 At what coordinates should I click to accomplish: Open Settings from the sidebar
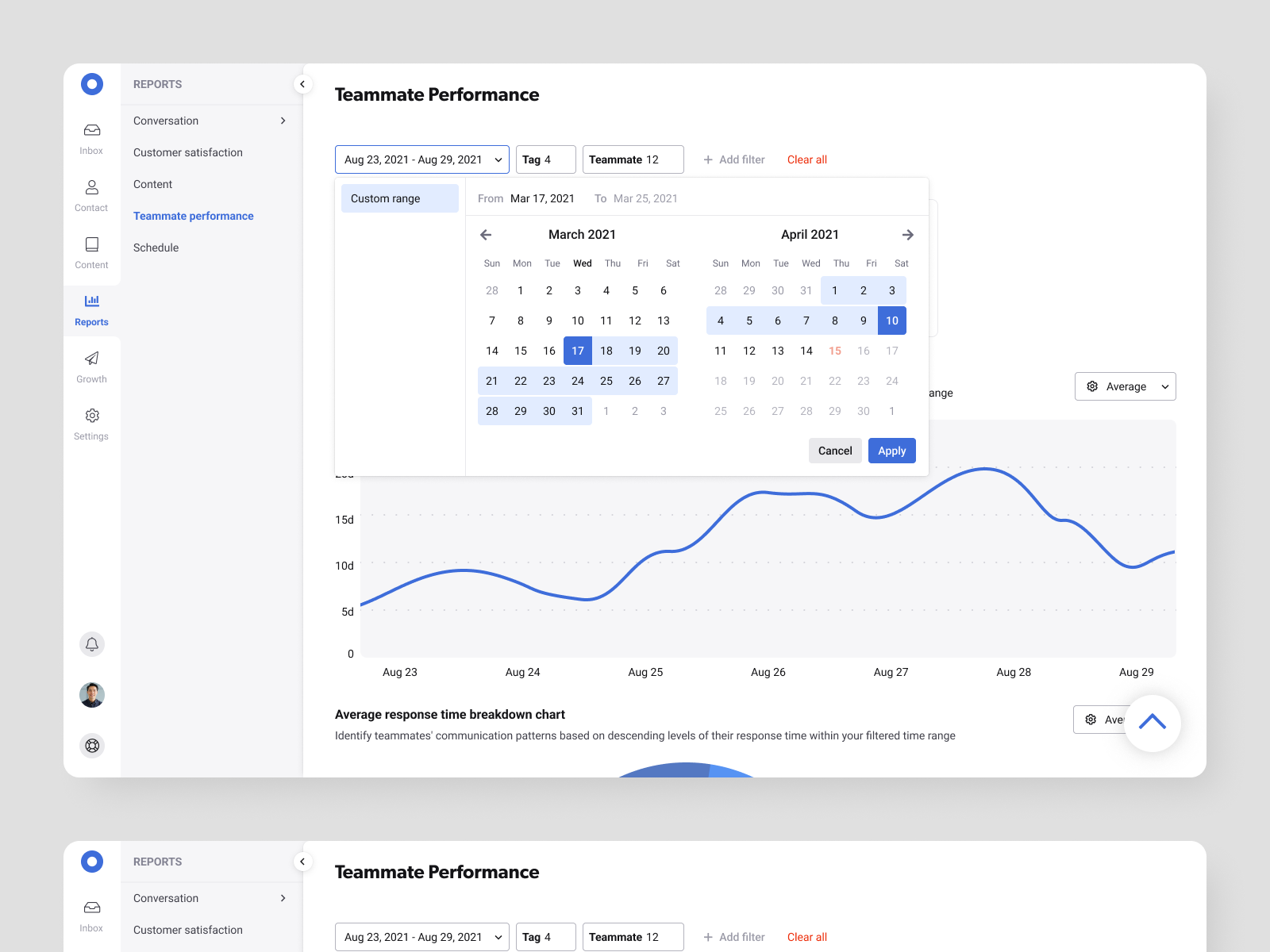pos(91,424)
